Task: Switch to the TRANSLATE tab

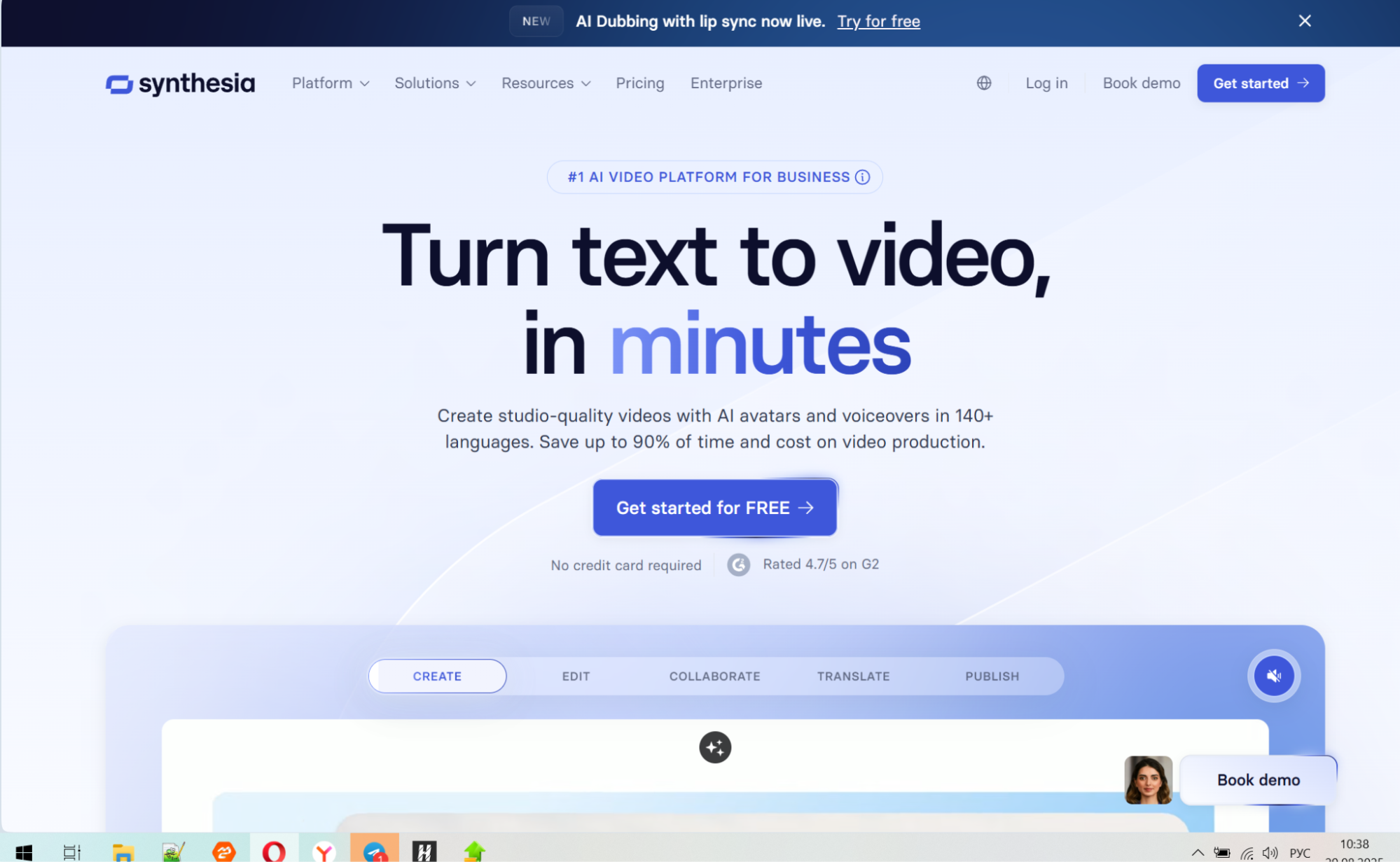Action: (853, 676)
